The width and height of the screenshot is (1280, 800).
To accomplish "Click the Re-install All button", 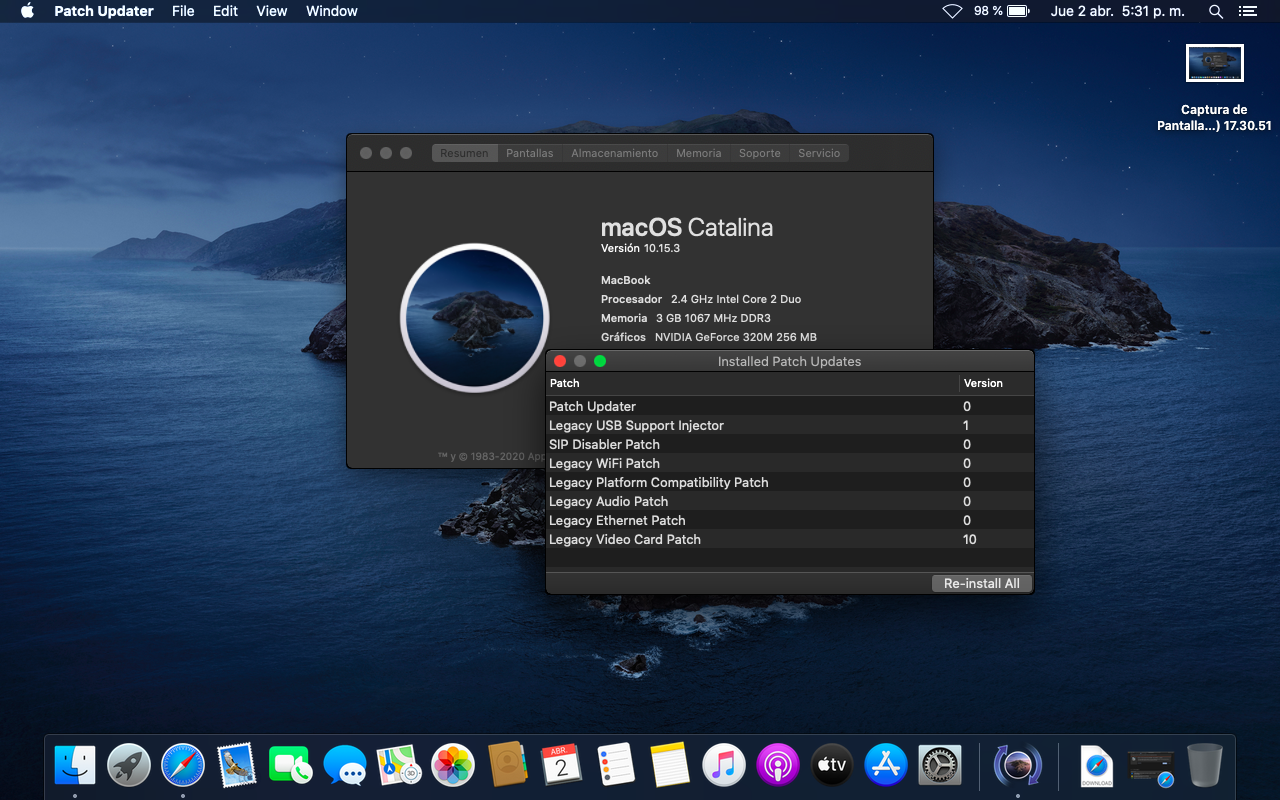I will click(x=982, y=583).
